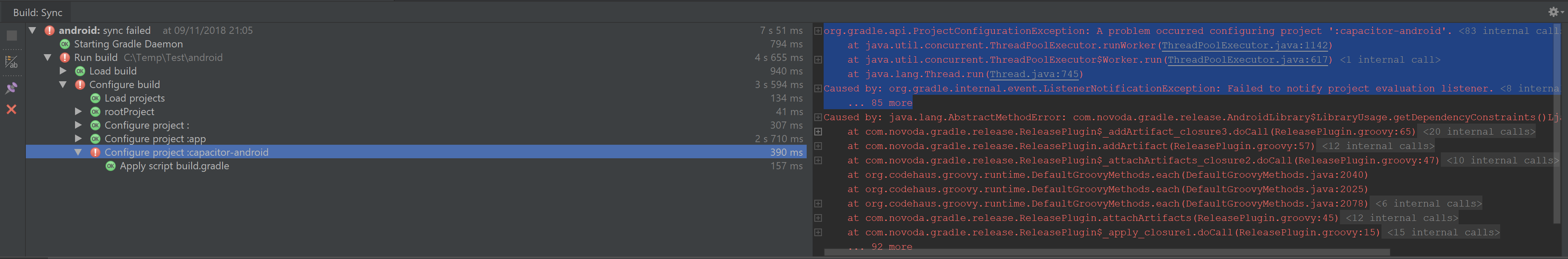Click the error icon beside Configure build

[81, 85]
